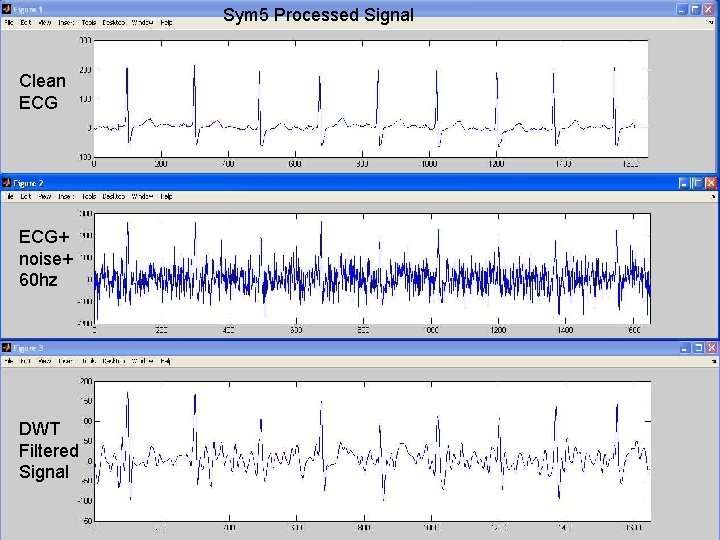Open Insert menu in Figure 1 window
This screenshot has height=540, width=720.
pos(66,22)
